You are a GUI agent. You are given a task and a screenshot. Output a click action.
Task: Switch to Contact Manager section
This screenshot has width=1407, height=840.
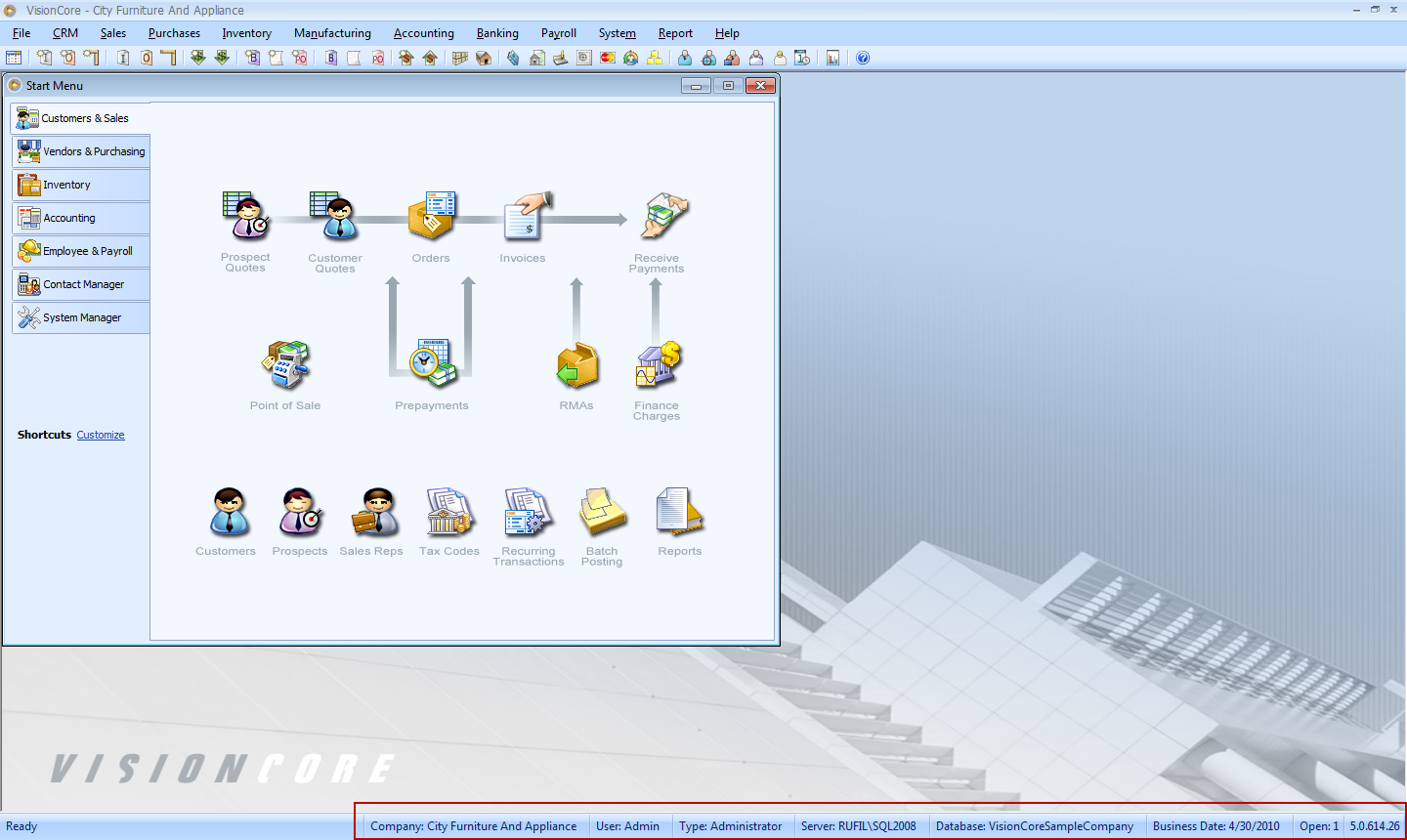(81, 284)
